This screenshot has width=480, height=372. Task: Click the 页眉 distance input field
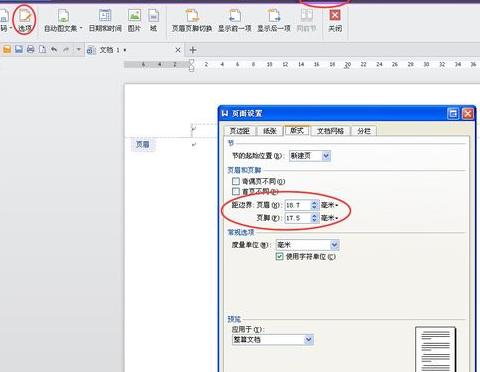tap(298, 205)
